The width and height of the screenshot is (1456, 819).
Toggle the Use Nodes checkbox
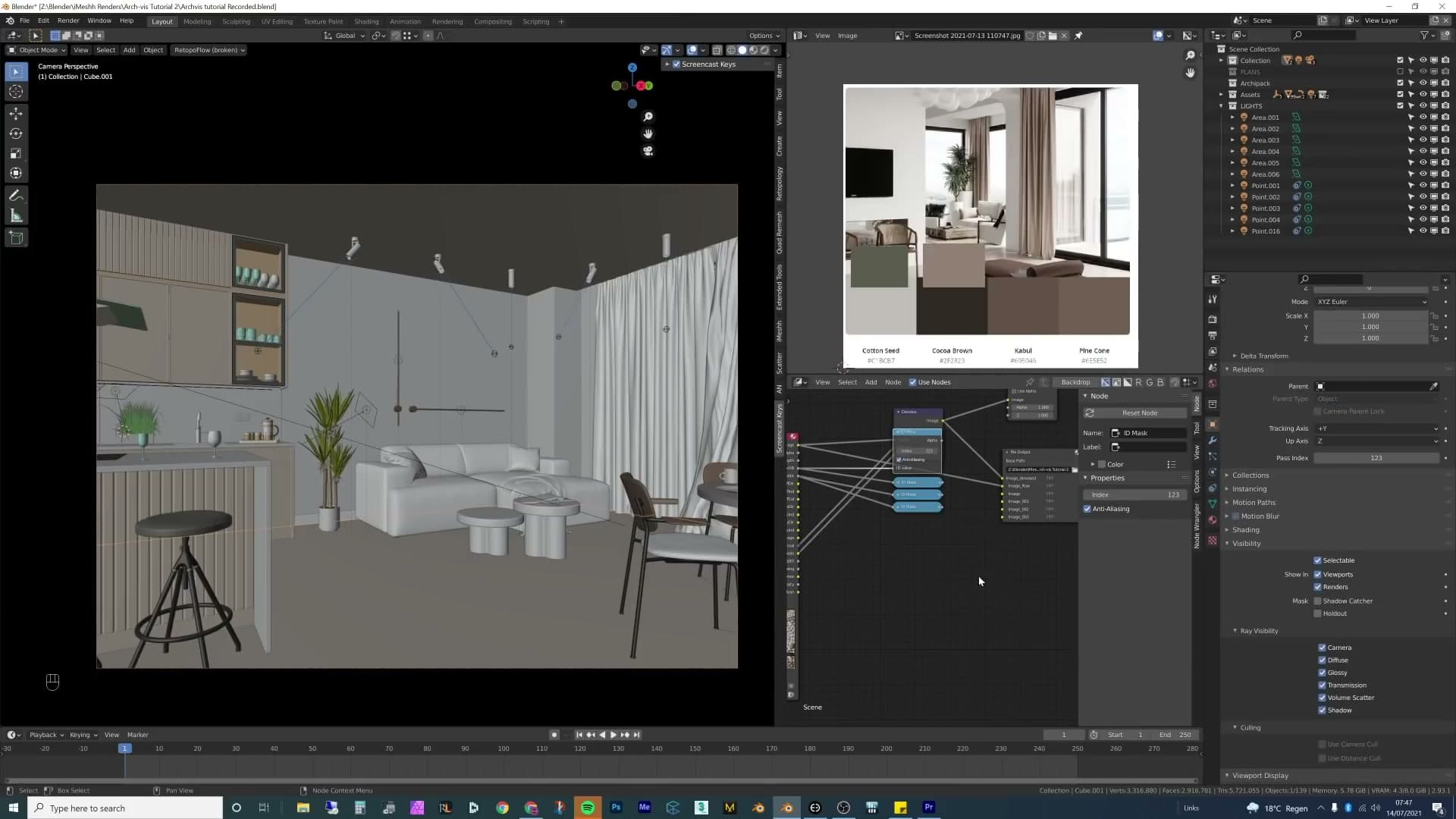(913, 382)
